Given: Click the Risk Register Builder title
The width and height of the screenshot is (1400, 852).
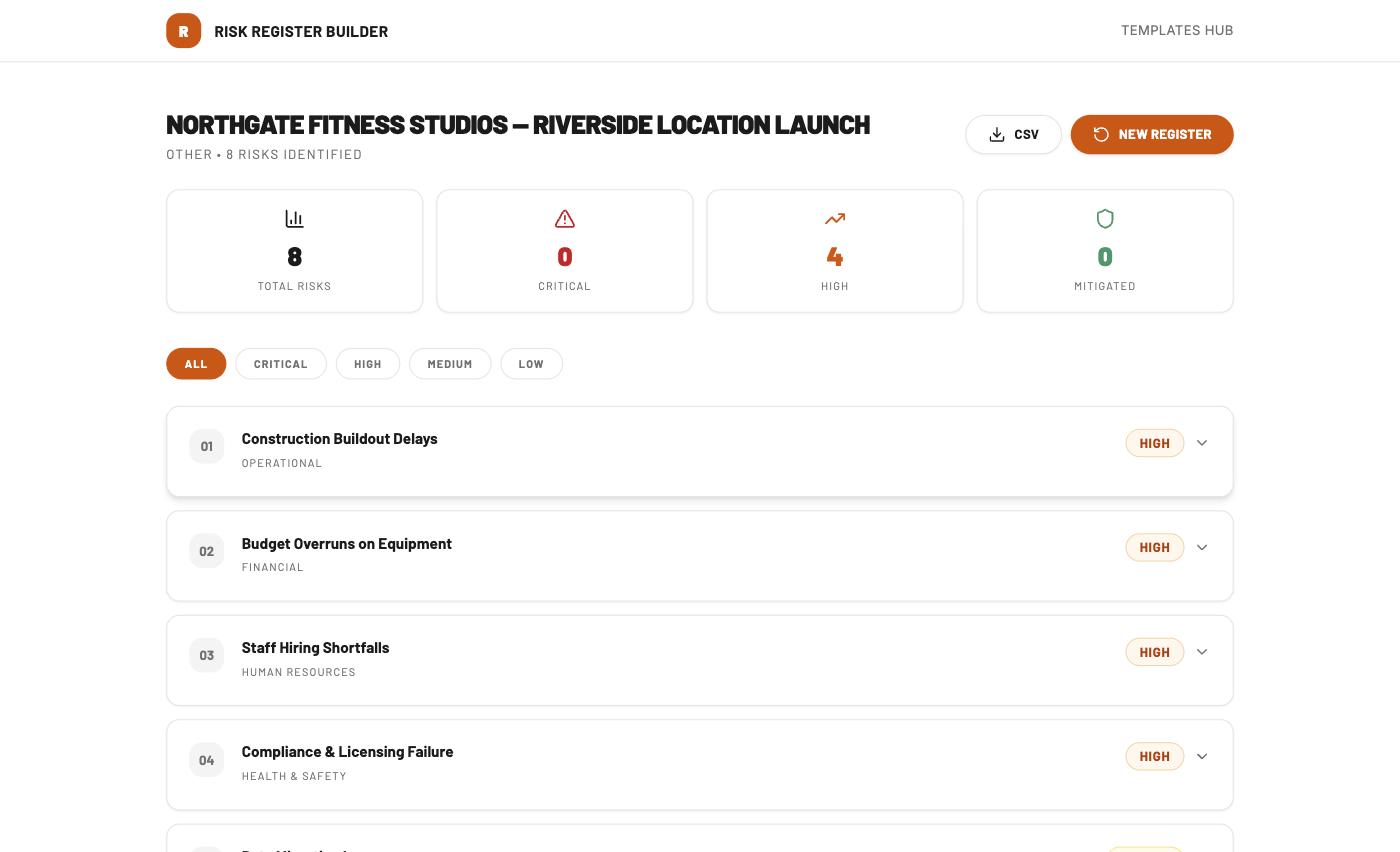Looking at the screenshot, I should (x=301, y=32).
